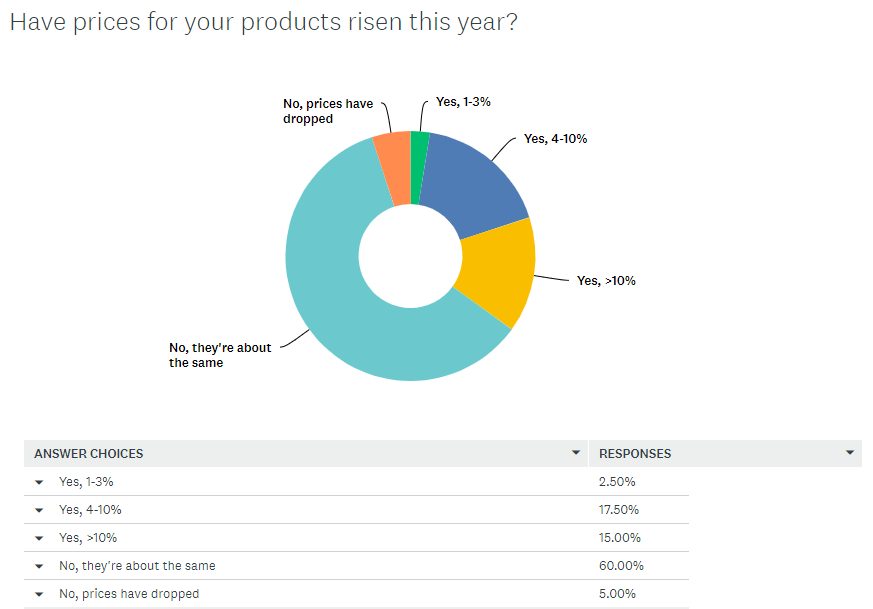The height and width of the screenshot is (609, 873).
Task: Click the 'Yes, 4-10%' chart label
Action: (x=555, y=139)
